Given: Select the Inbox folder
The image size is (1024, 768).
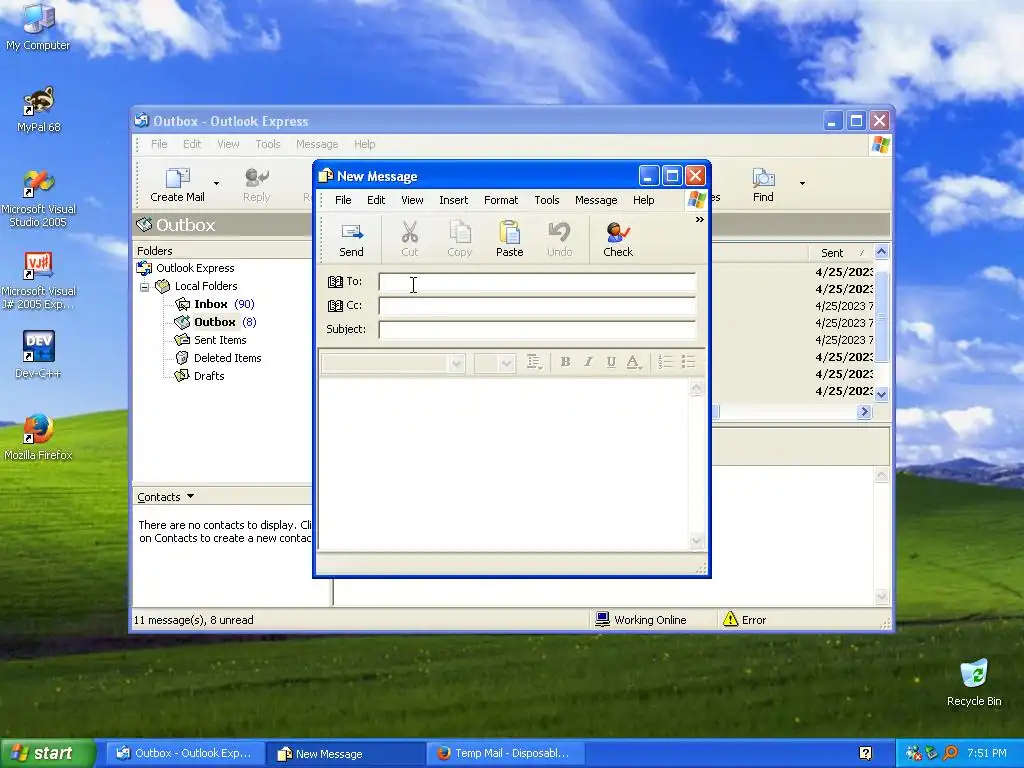Looking at the screenshot, I should pos(210,304).
